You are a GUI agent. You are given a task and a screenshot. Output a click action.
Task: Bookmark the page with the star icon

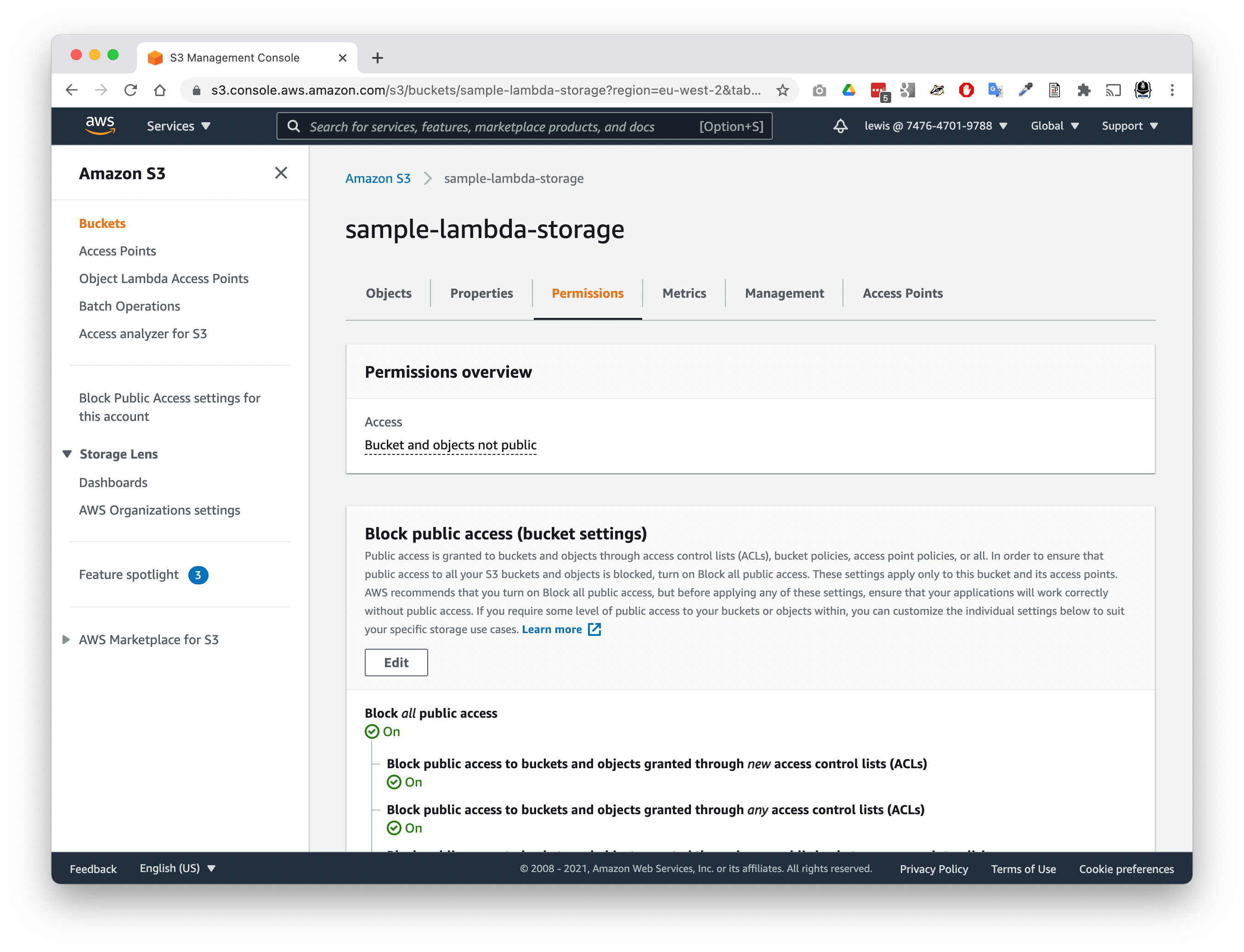coord(782,90)
